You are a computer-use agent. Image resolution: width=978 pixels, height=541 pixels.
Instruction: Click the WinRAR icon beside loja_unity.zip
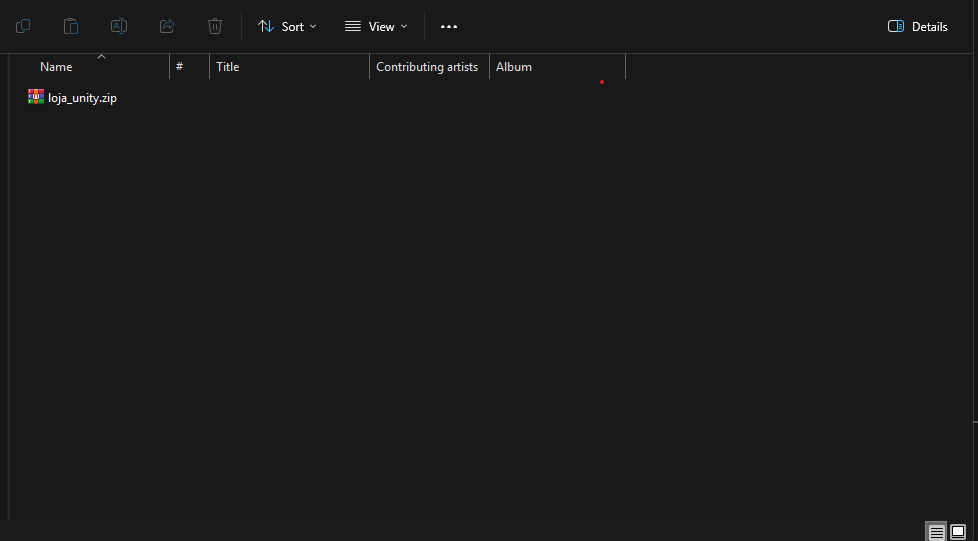pos(36,97)
